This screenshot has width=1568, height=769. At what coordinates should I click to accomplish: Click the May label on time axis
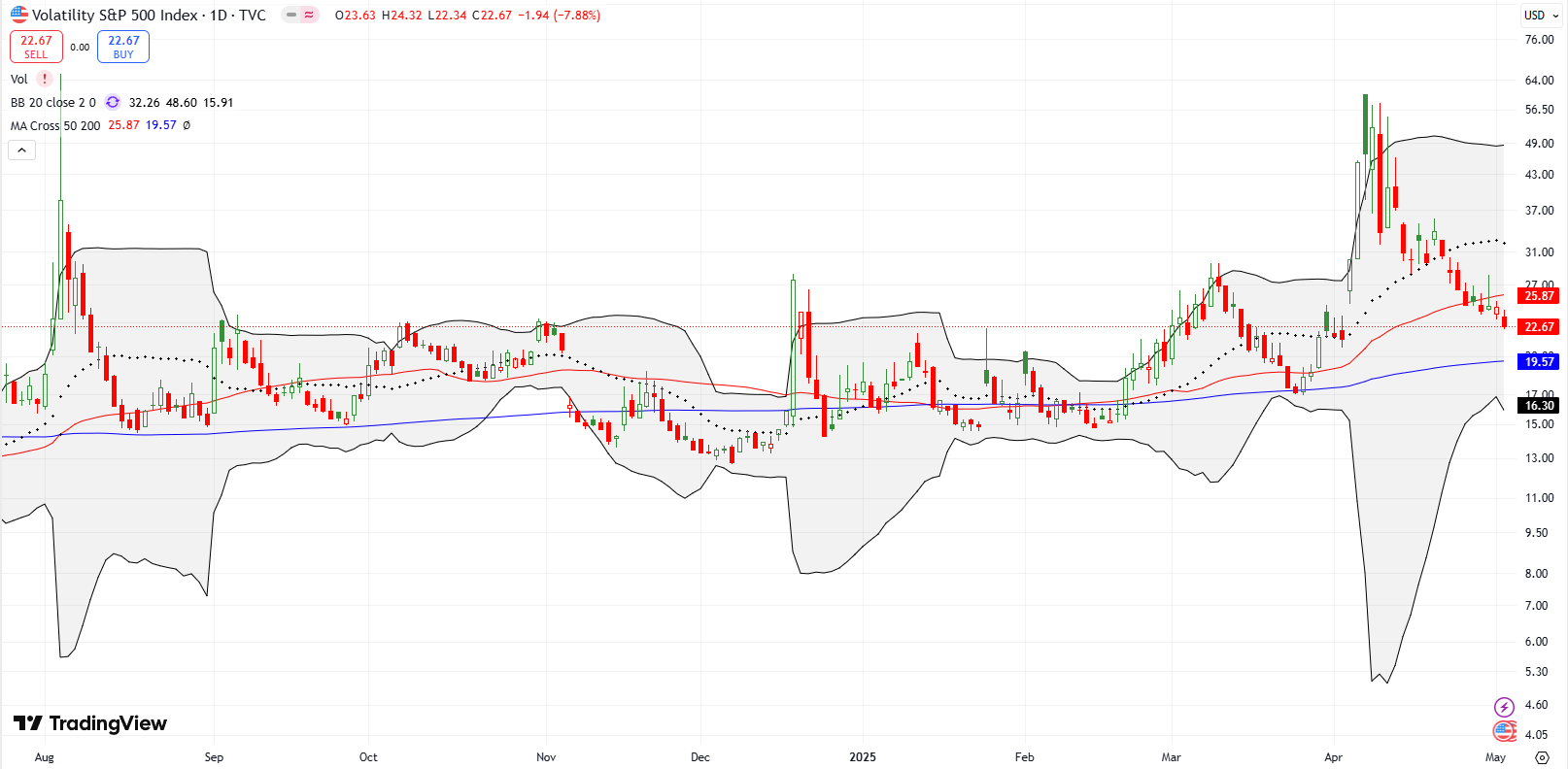(x=1496, y=757)
